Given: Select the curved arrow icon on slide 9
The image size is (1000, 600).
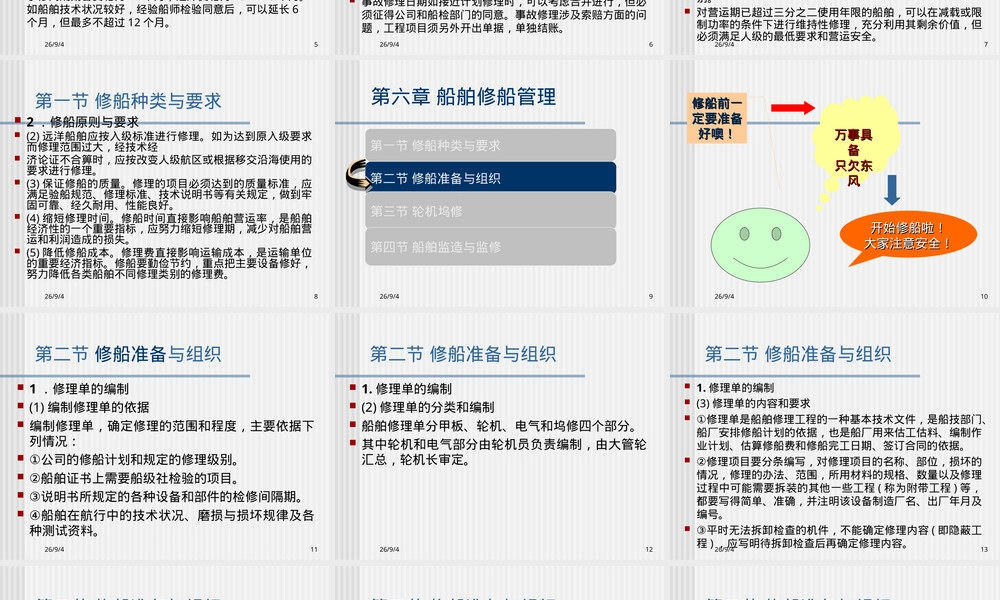Looking at the screenshot, I should tap(360, 176).
